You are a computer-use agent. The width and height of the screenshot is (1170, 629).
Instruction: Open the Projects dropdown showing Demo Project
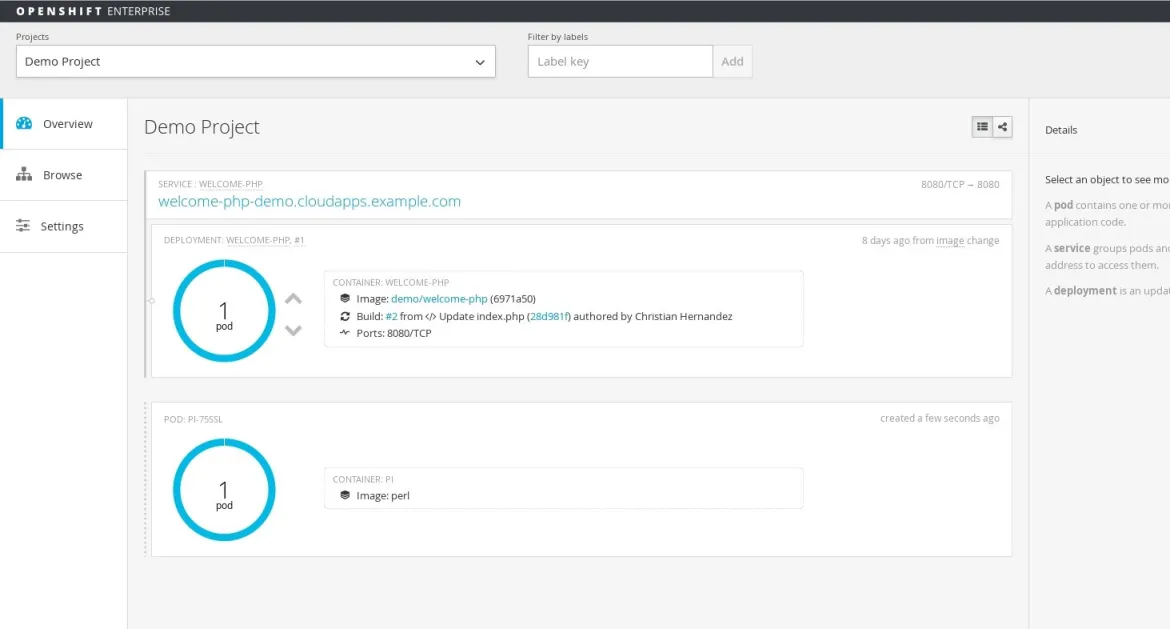[255, 61]
